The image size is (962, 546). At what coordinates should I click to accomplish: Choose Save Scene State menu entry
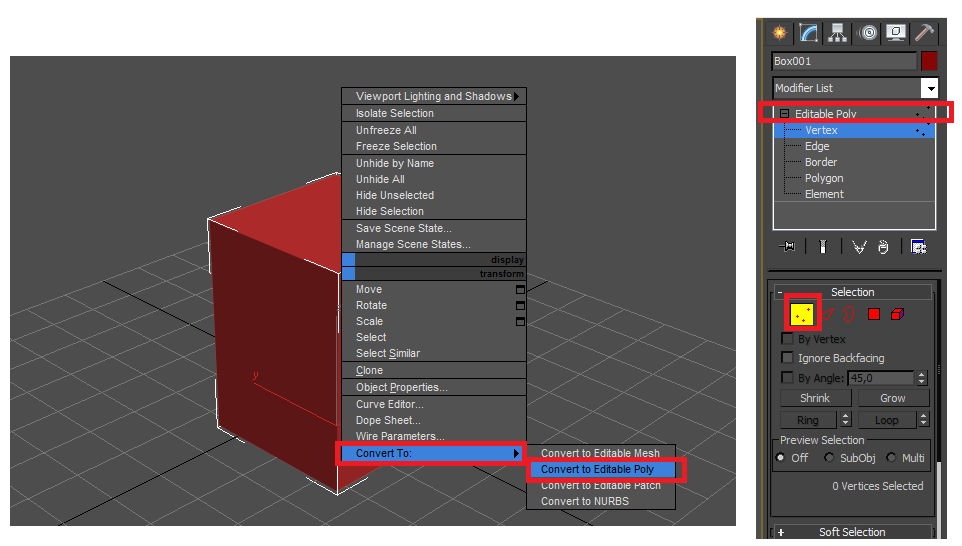click(x=434, y=228)
